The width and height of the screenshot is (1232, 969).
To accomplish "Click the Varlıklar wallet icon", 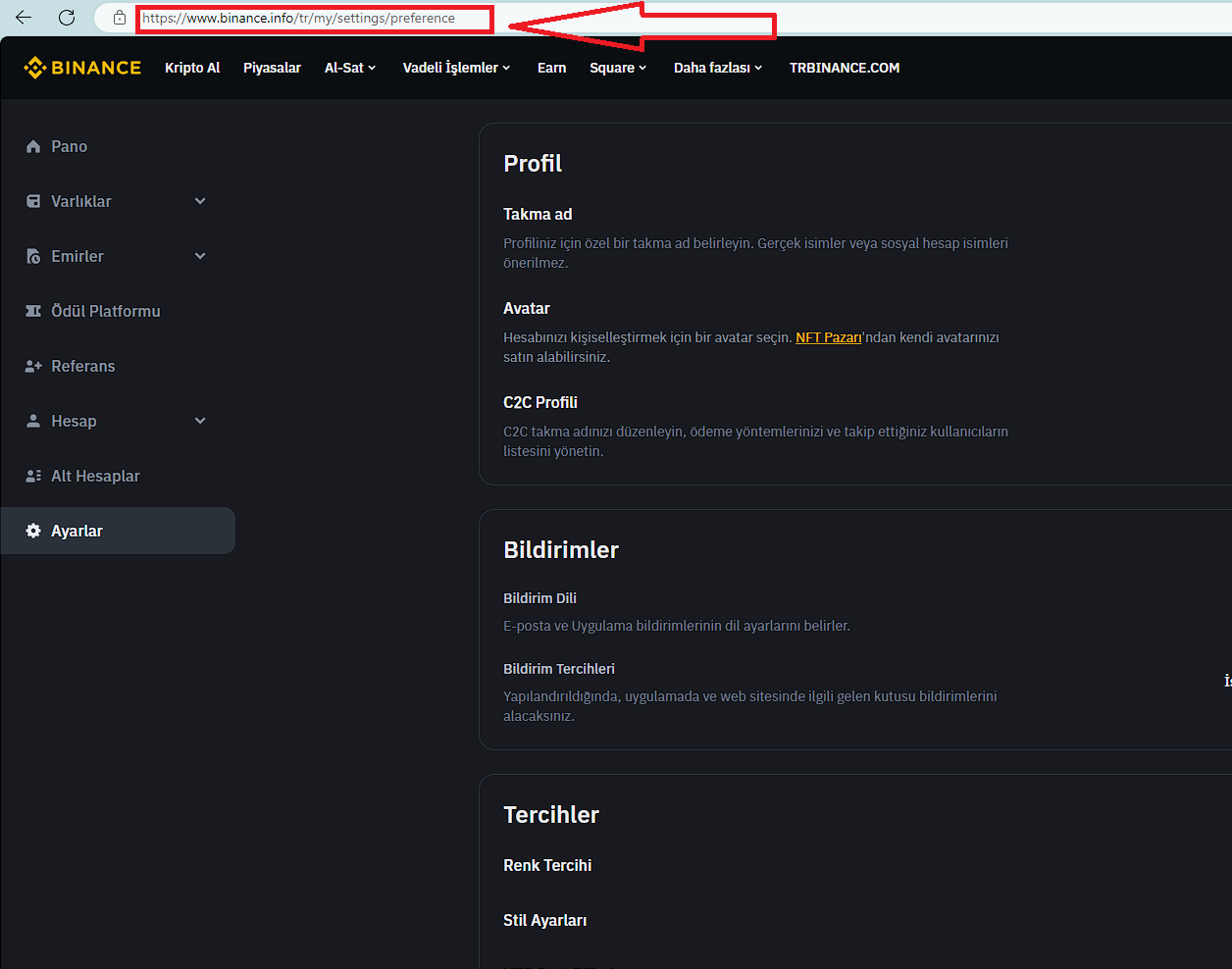I will point(33,201).
